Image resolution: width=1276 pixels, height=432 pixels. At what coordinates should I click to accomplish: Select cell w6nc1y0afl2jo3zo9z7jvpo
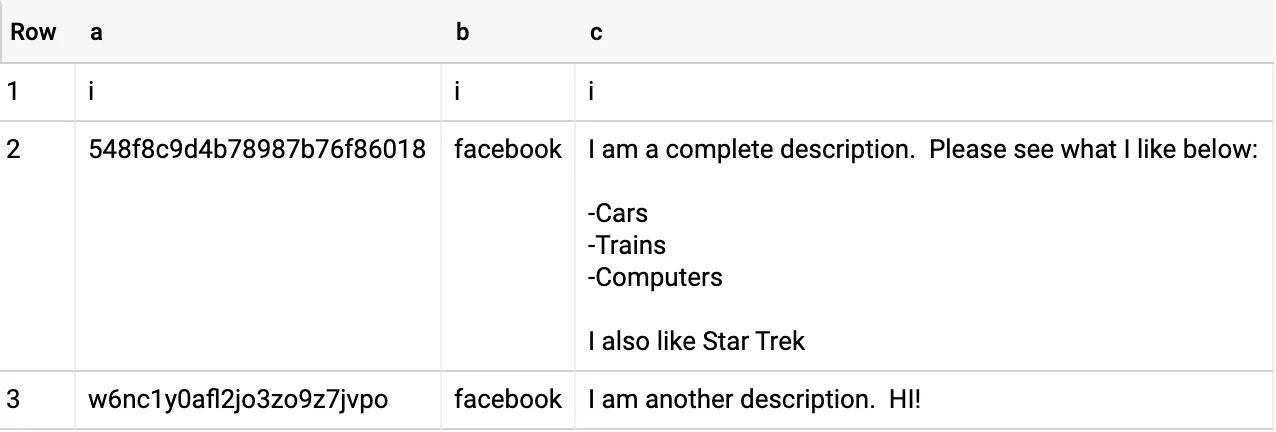tap(238, 400)
